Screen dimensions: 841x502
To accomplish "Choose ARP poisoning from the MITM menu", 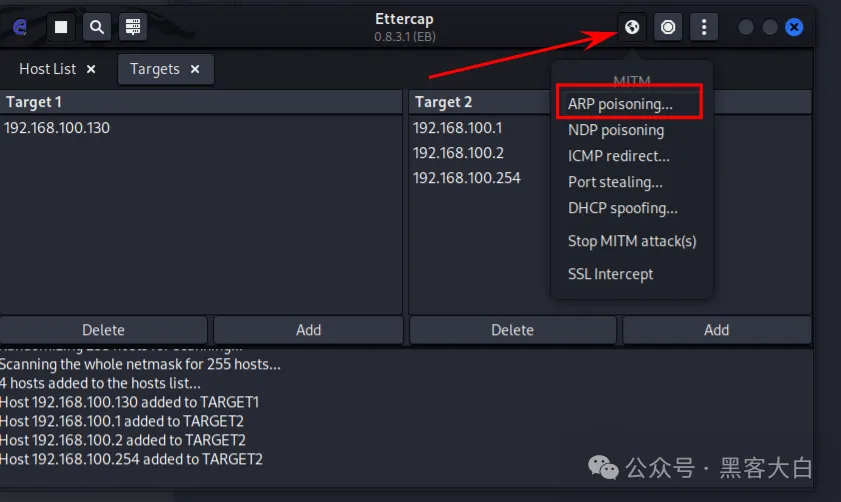I will 620,104.
